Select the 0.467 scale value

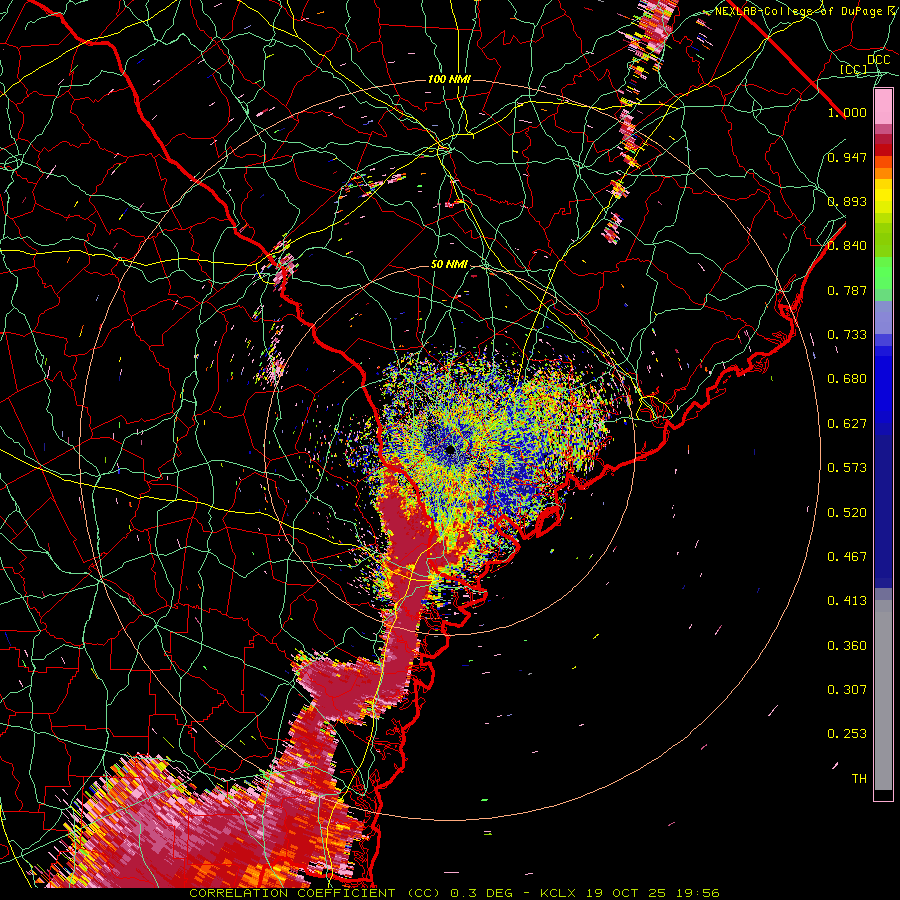tap(847, 557)
